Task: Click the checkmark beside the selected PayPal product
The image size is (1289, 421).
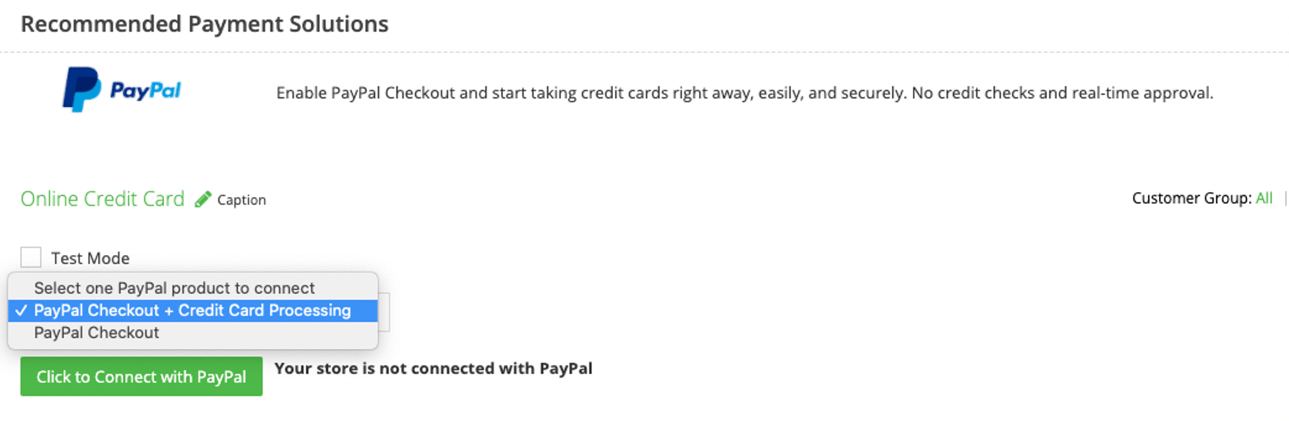Action: [x=21, y=311]
